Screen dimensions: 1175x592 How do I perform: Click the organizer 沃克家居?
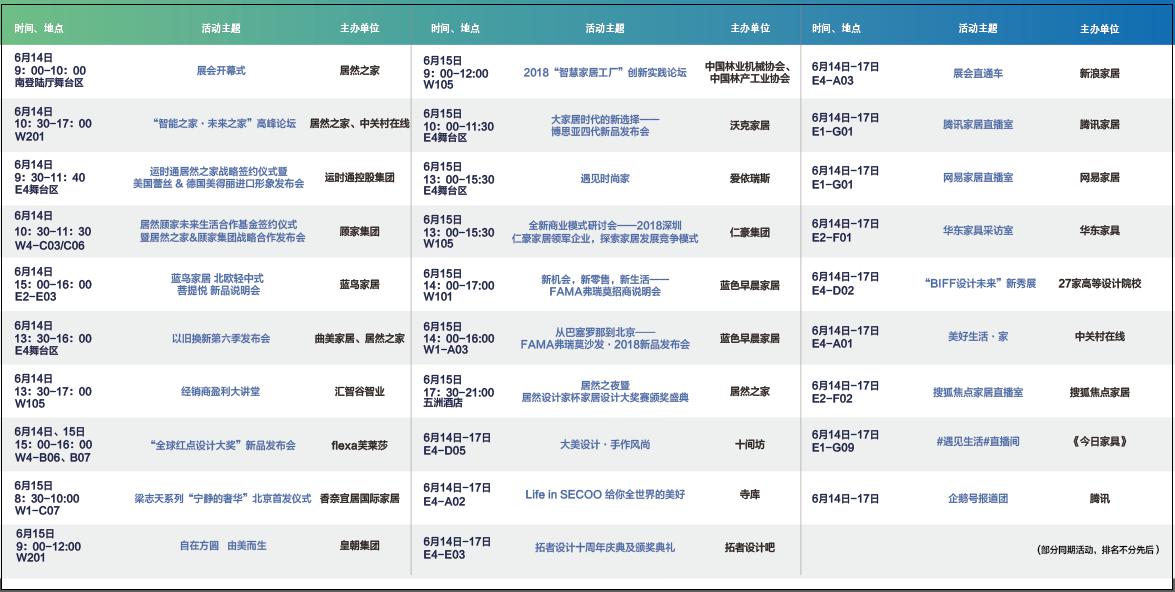pyautogui.click(x=749, y=125)
